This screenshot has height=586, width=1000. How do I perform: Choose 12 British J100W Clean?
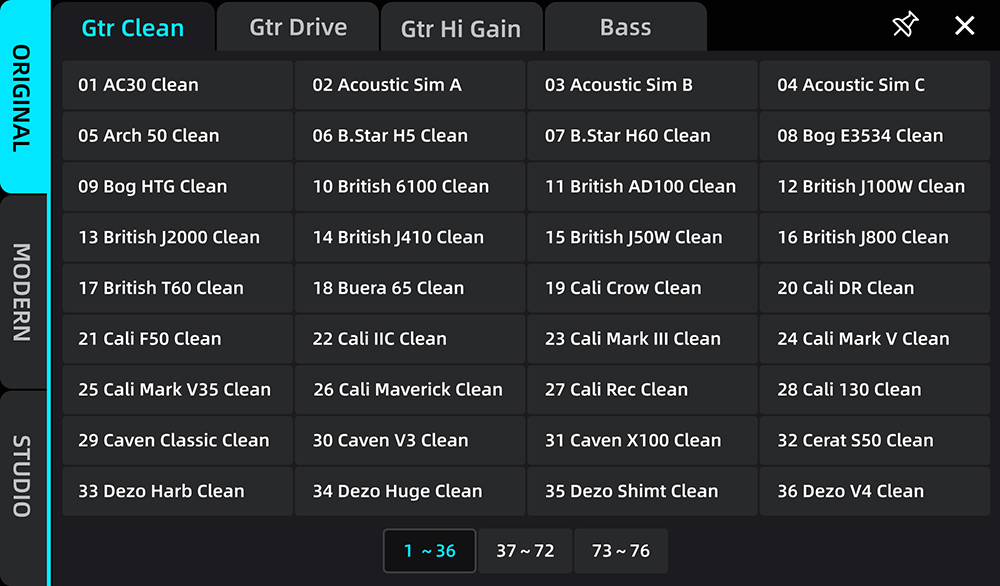coord(875,186)
